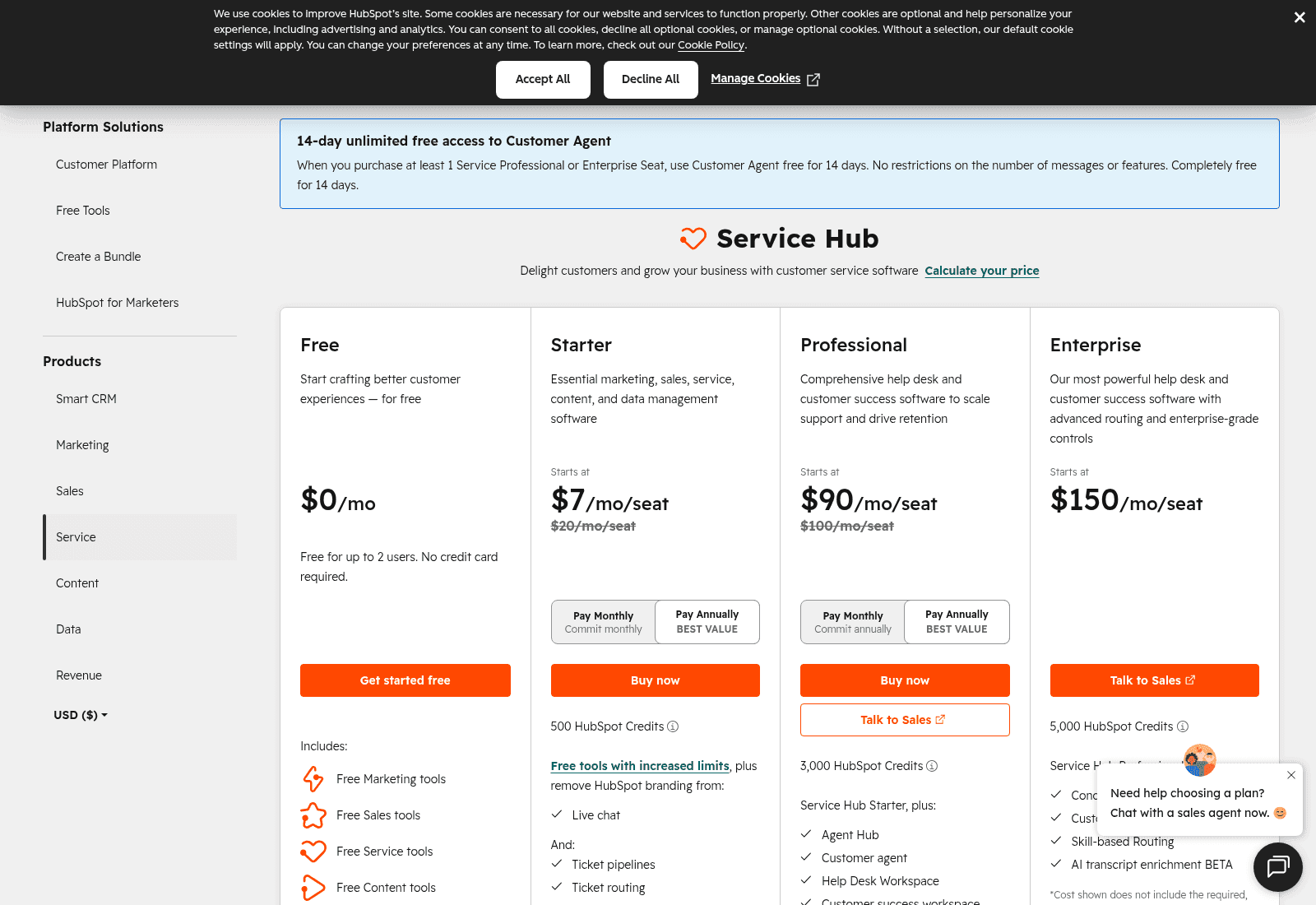Click the 14-day unlimited free access banner heading
The width and height of the screenshot is (1316, 905).
(x=454, y=141)
